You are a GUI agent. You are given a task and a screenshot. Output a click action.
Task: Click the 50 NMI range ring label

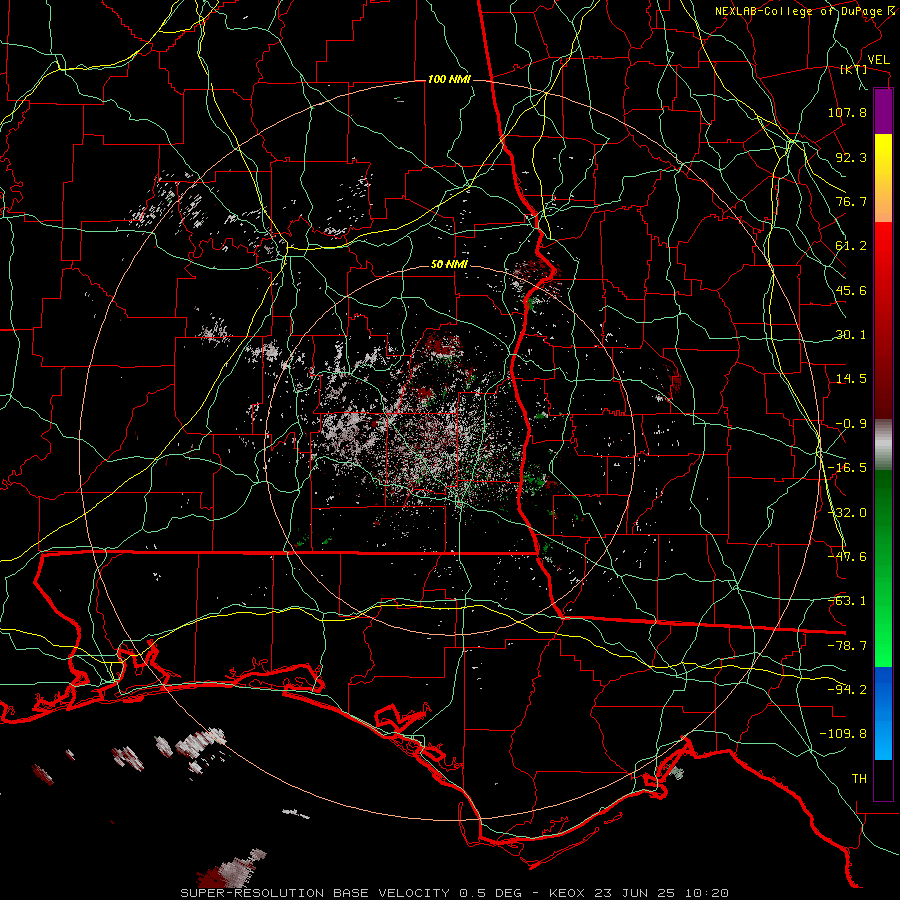449,264
